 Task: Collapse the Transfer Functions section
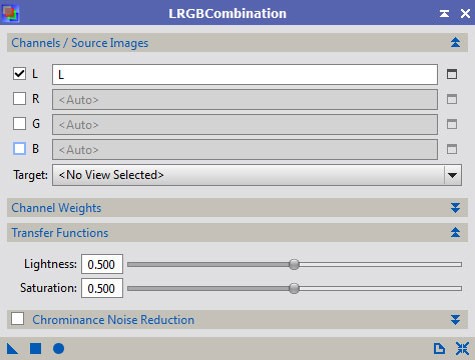(455, 232)
